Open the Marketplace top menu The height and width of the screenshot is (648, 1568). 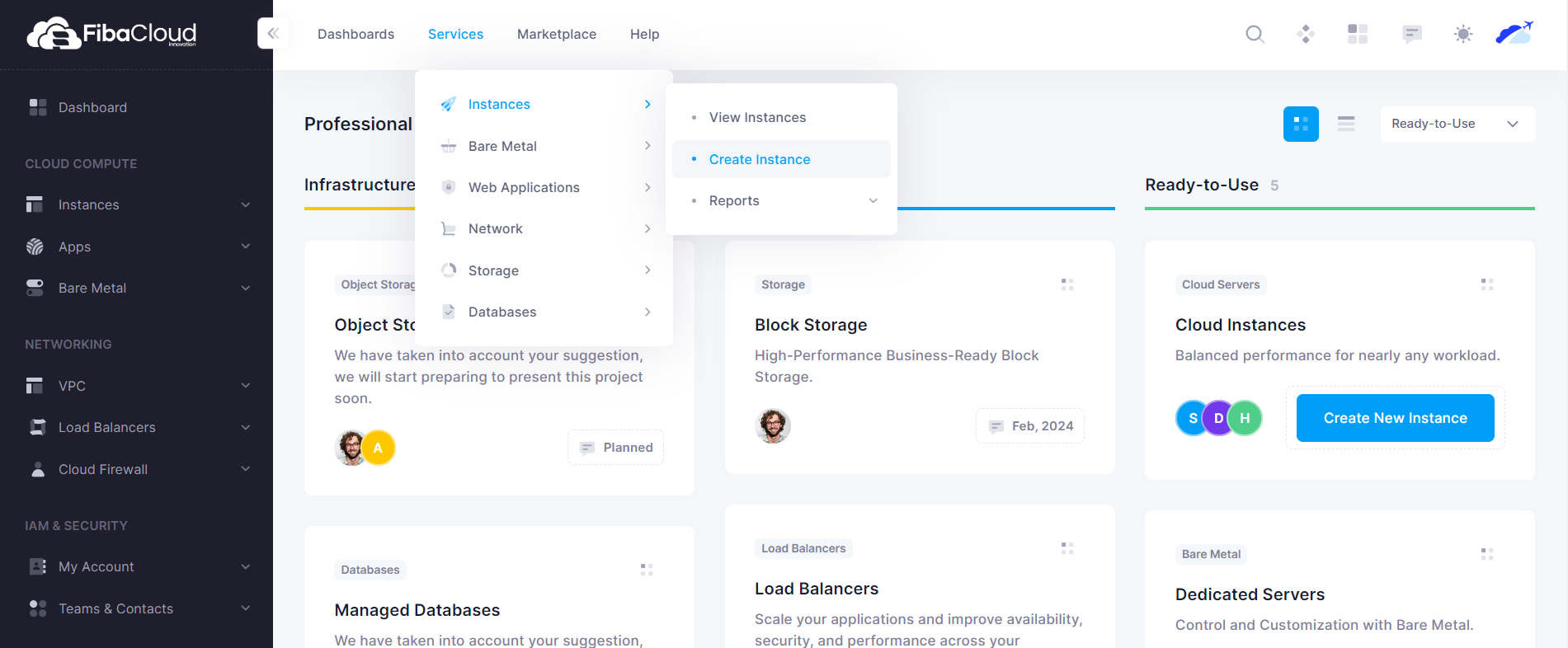coord(557,34)
